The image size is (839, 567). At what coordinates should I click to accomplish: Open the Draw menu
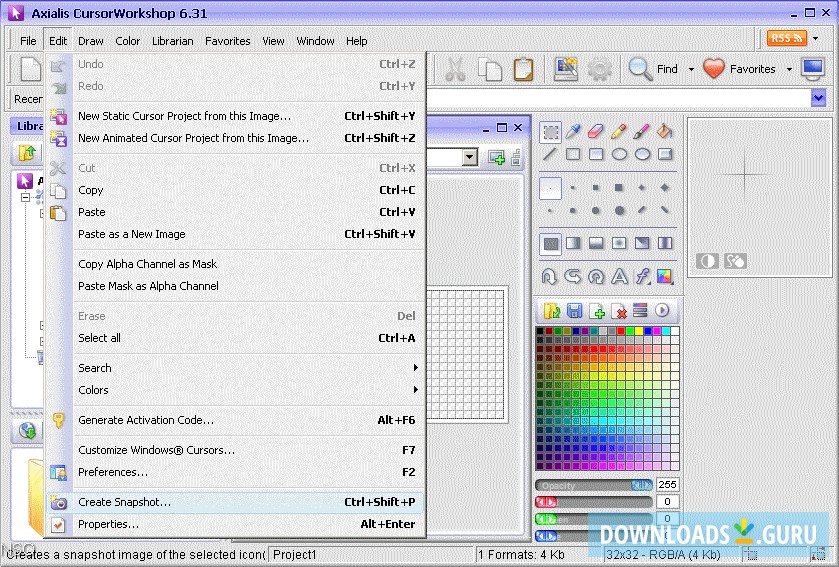[90, 41]
